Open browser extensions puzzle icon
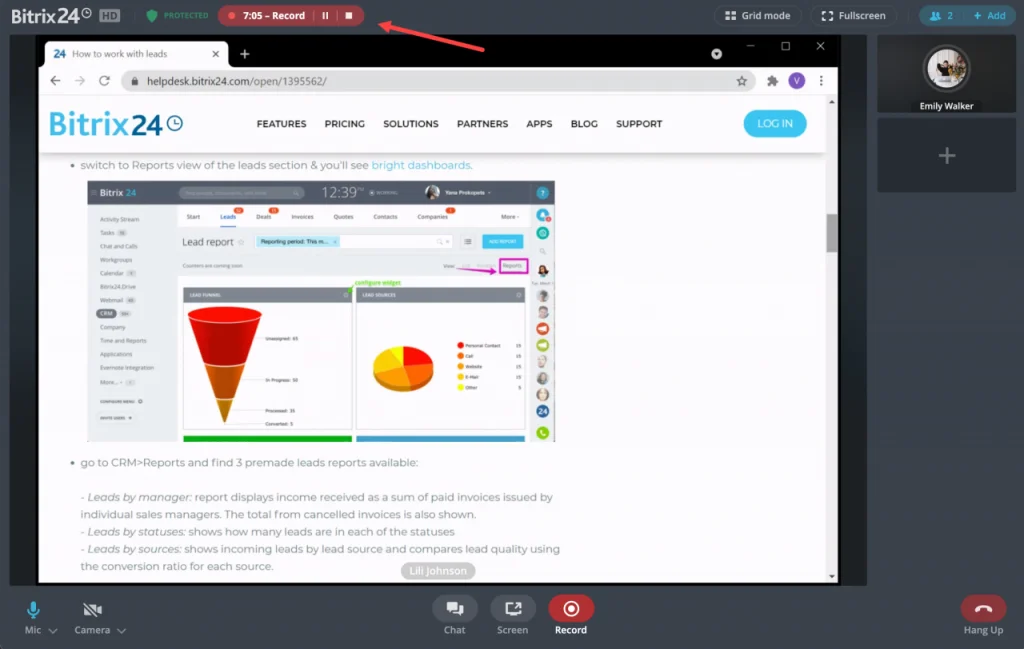The image size is (1024, 649). (x=772, y=81)
